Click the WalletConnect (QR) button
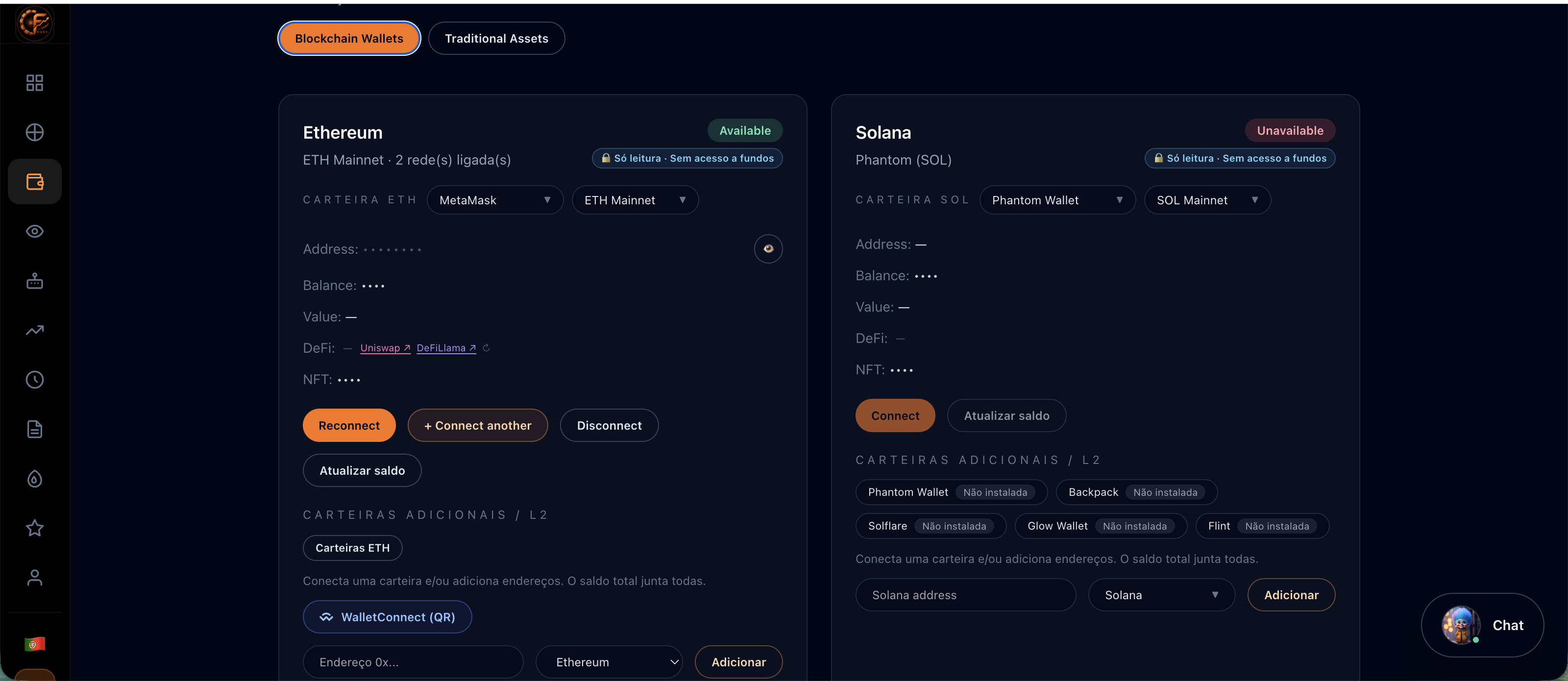 coord(387,617)
